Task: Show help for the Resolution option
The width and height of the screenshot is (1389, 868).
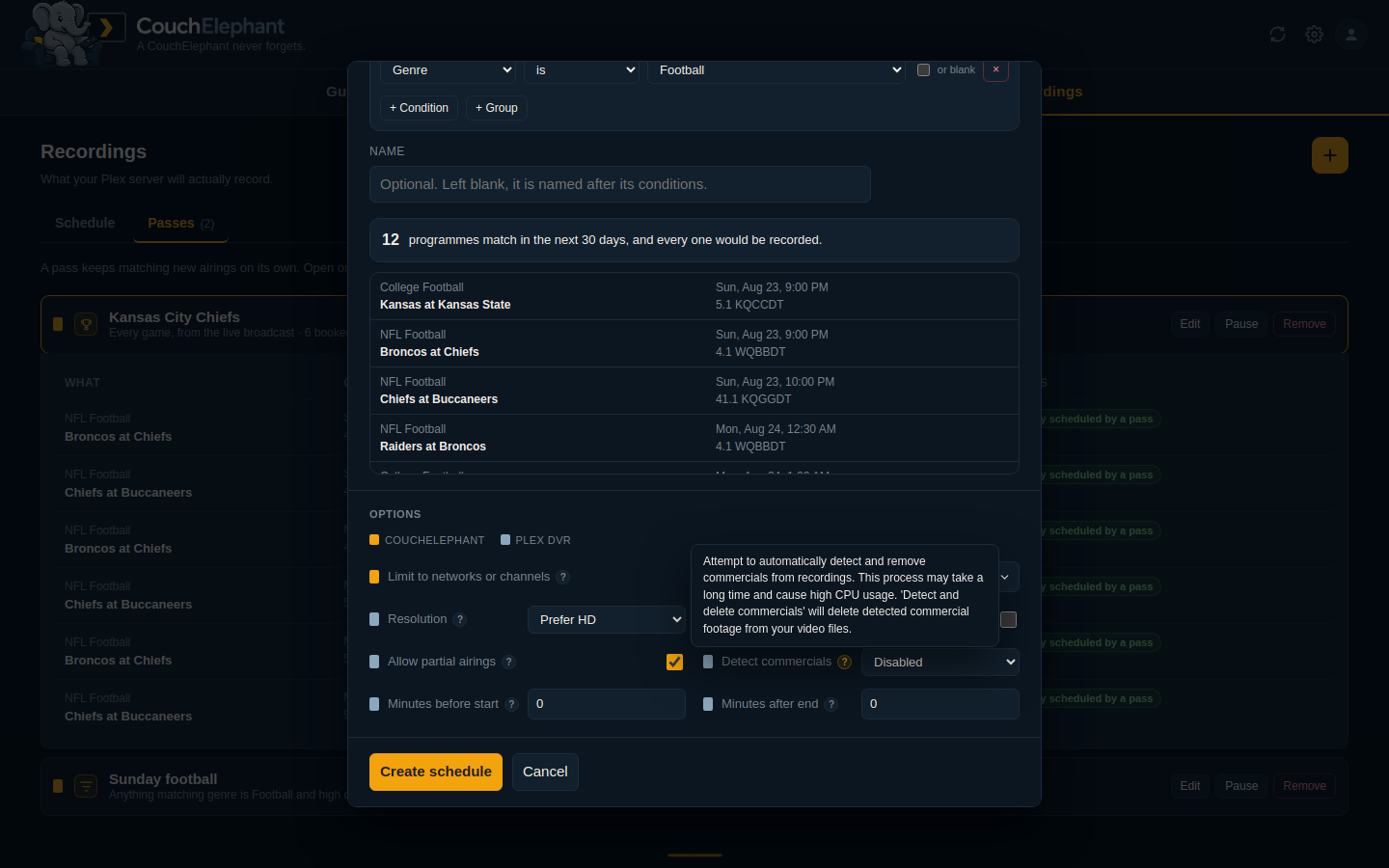Action: tap(460, 620)
